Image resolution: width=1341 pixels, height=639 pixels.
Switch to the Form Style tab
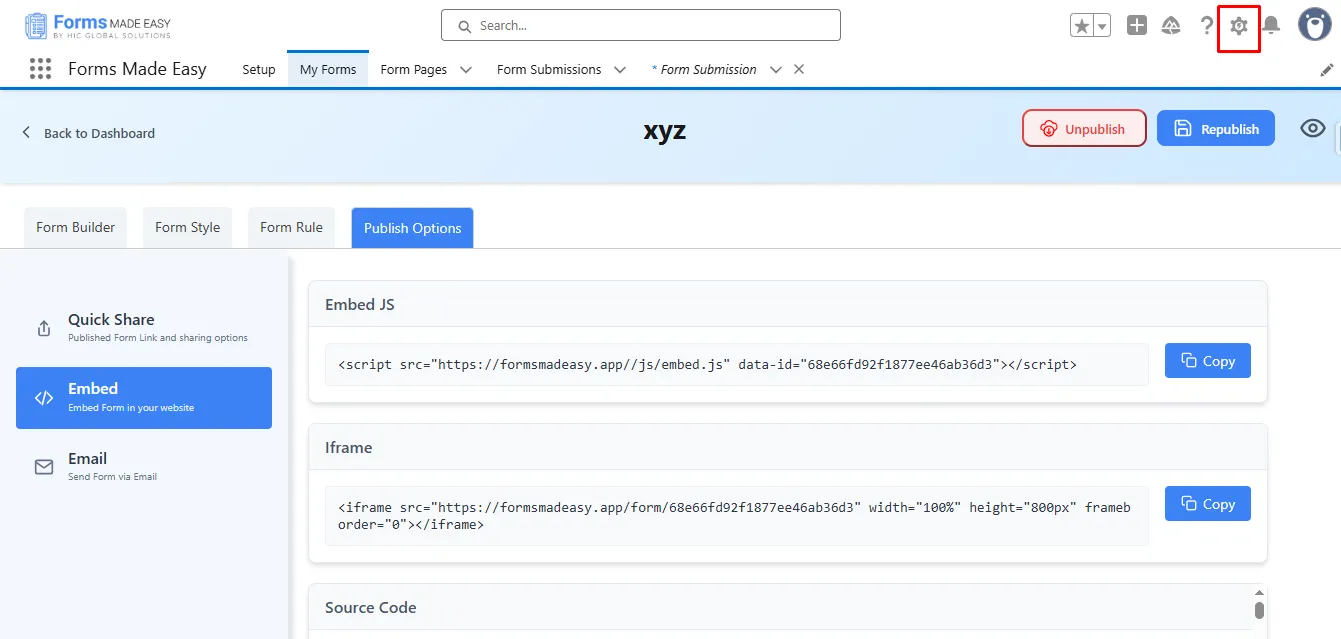pos(187,227)
